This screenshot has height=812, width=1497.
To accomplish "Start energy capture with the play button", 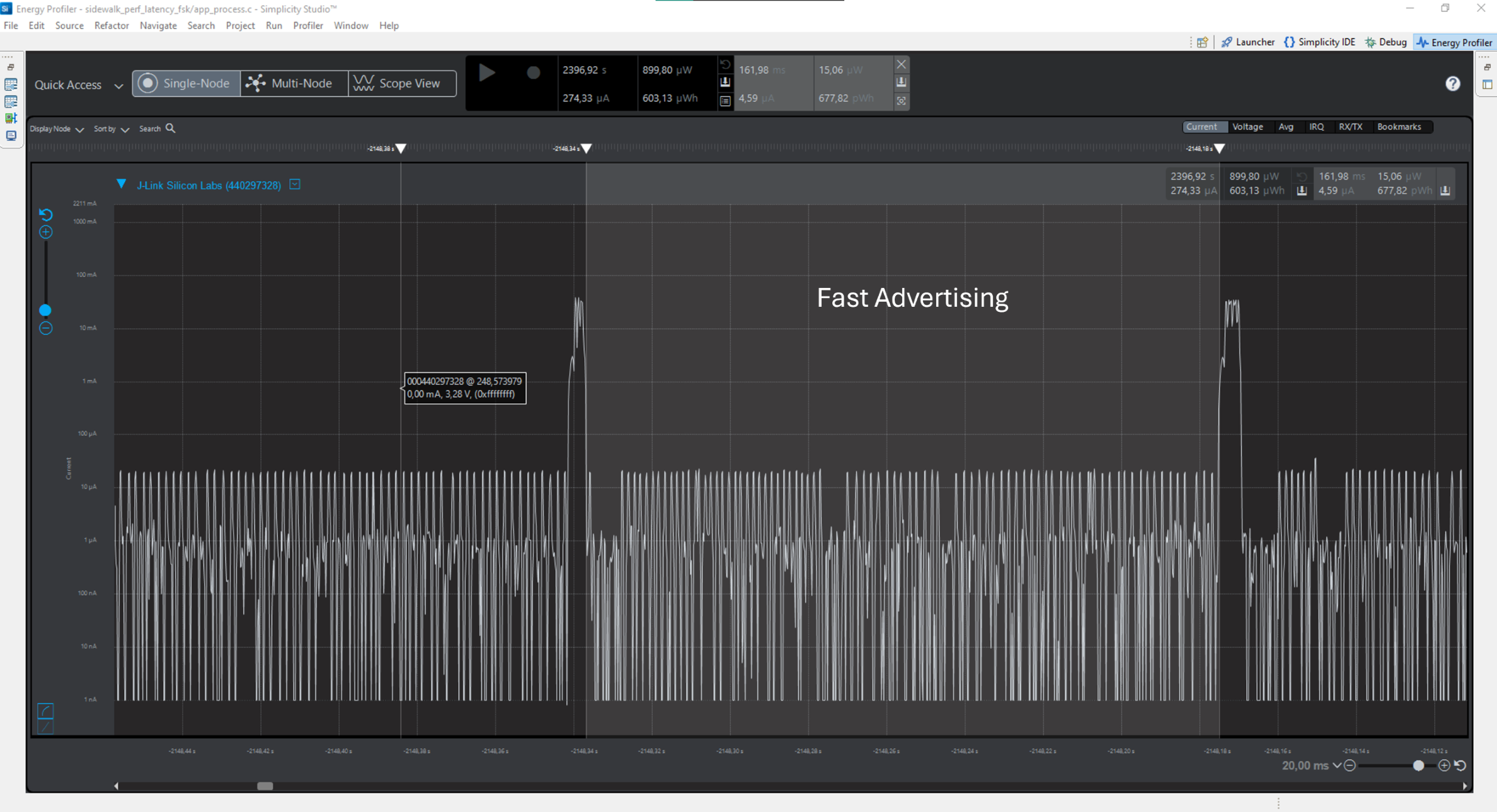I will coord(486,73).
